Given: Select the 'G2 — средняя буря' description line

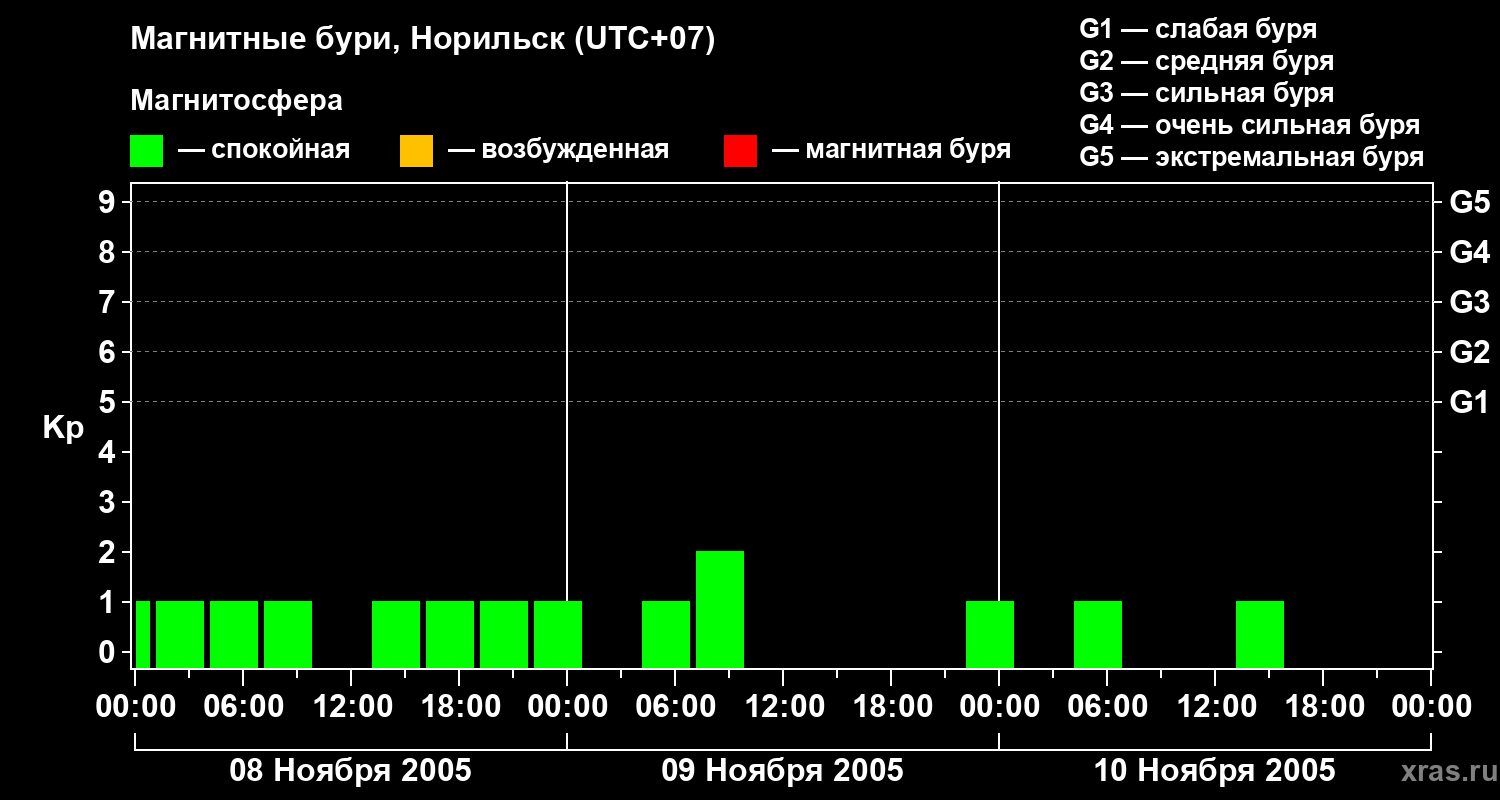Looking at the screenshot, I should tap(1206, 61).
